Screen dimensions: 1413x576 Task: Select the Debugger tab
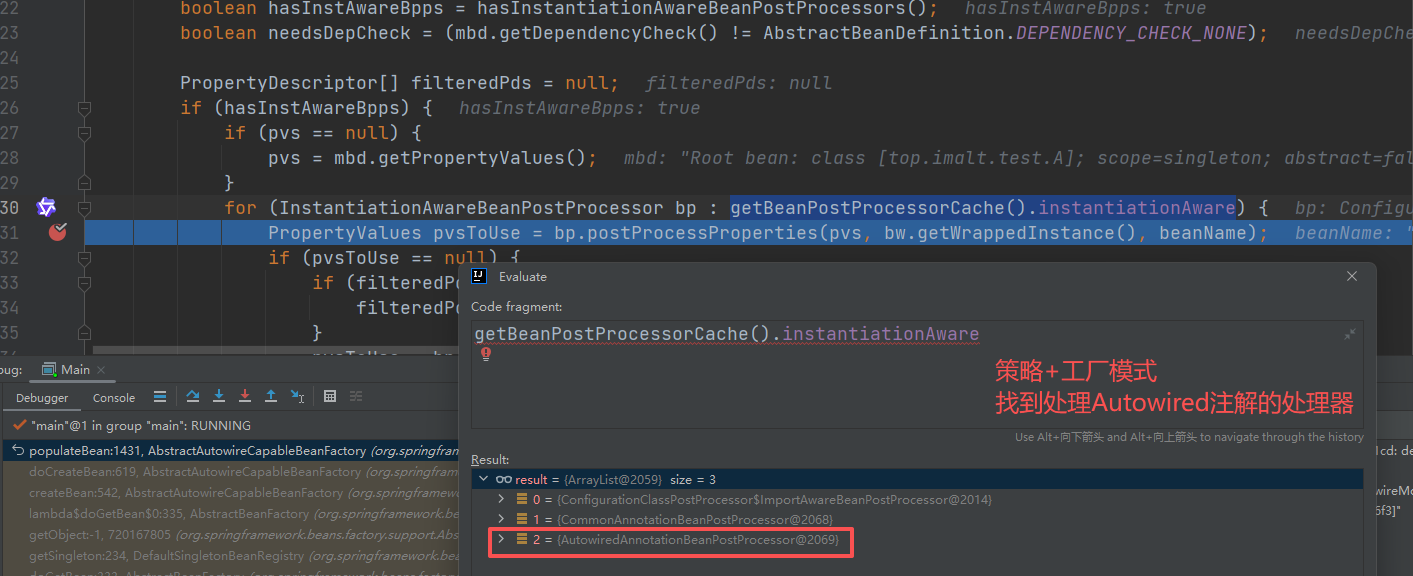42,398
